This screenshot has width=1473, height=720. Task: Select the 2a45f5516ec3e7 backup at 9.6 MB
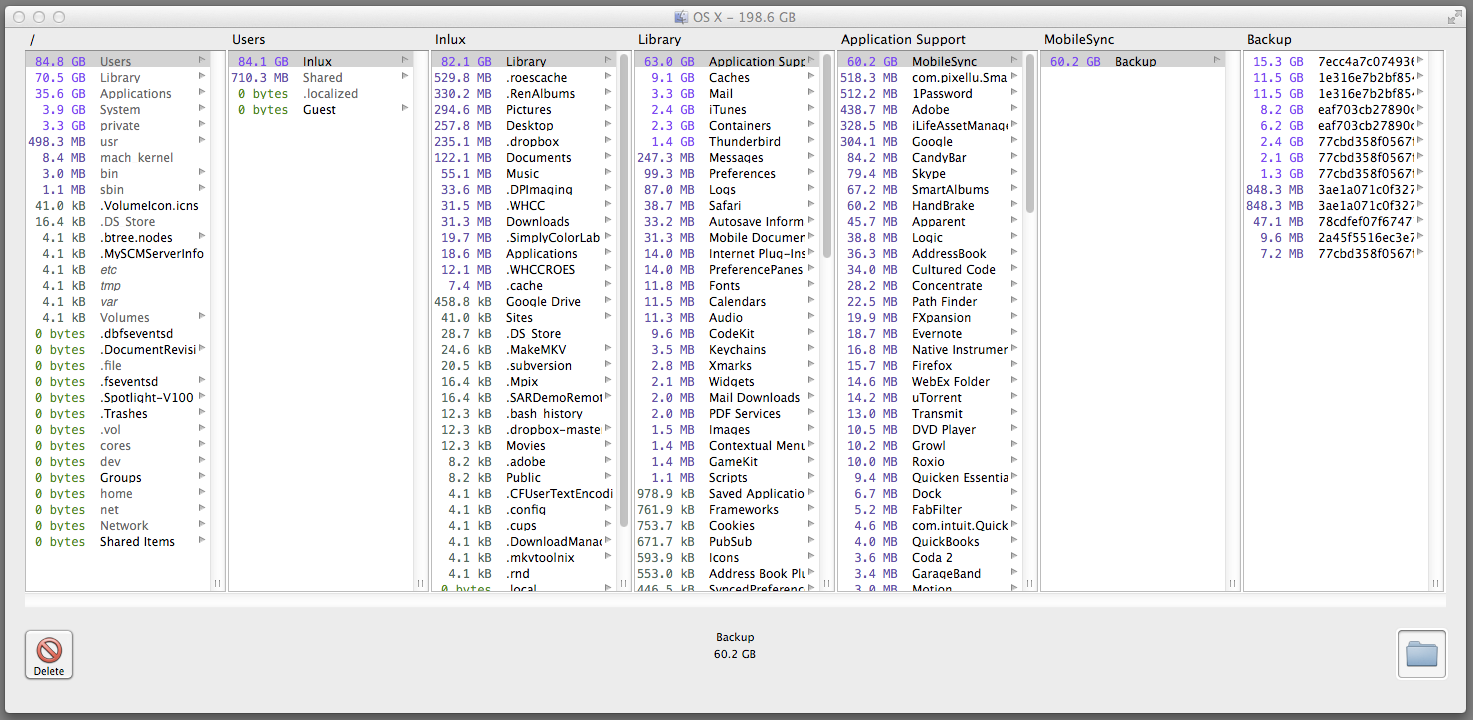click(1336, 237)
